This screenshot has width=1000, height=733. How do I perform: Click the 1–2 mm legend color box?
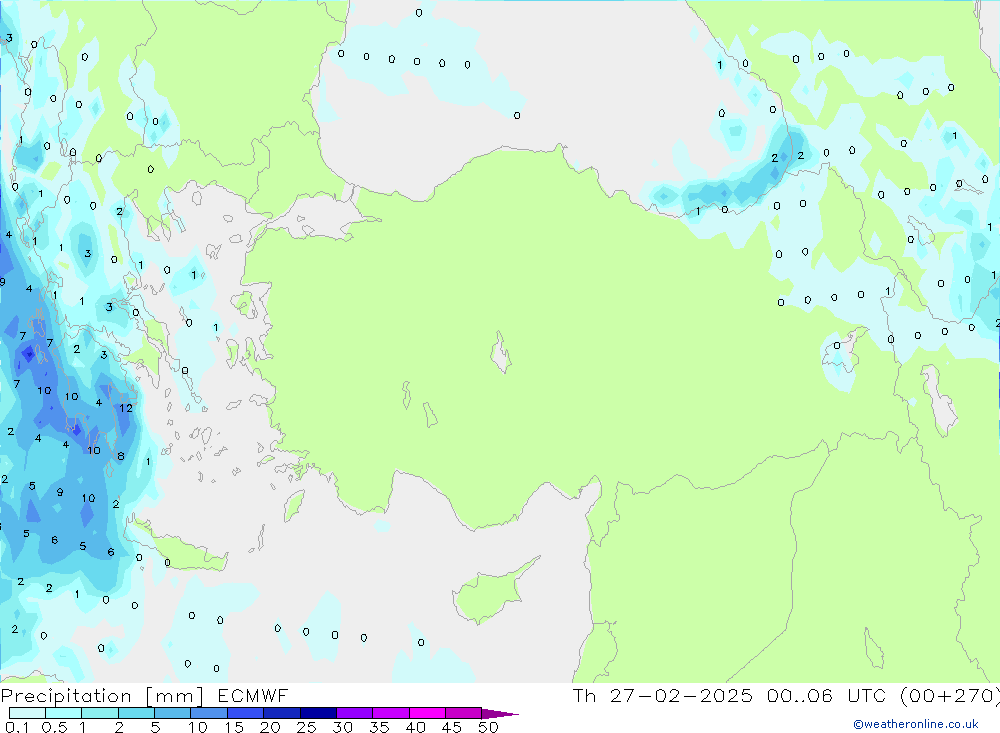[99, 713]
